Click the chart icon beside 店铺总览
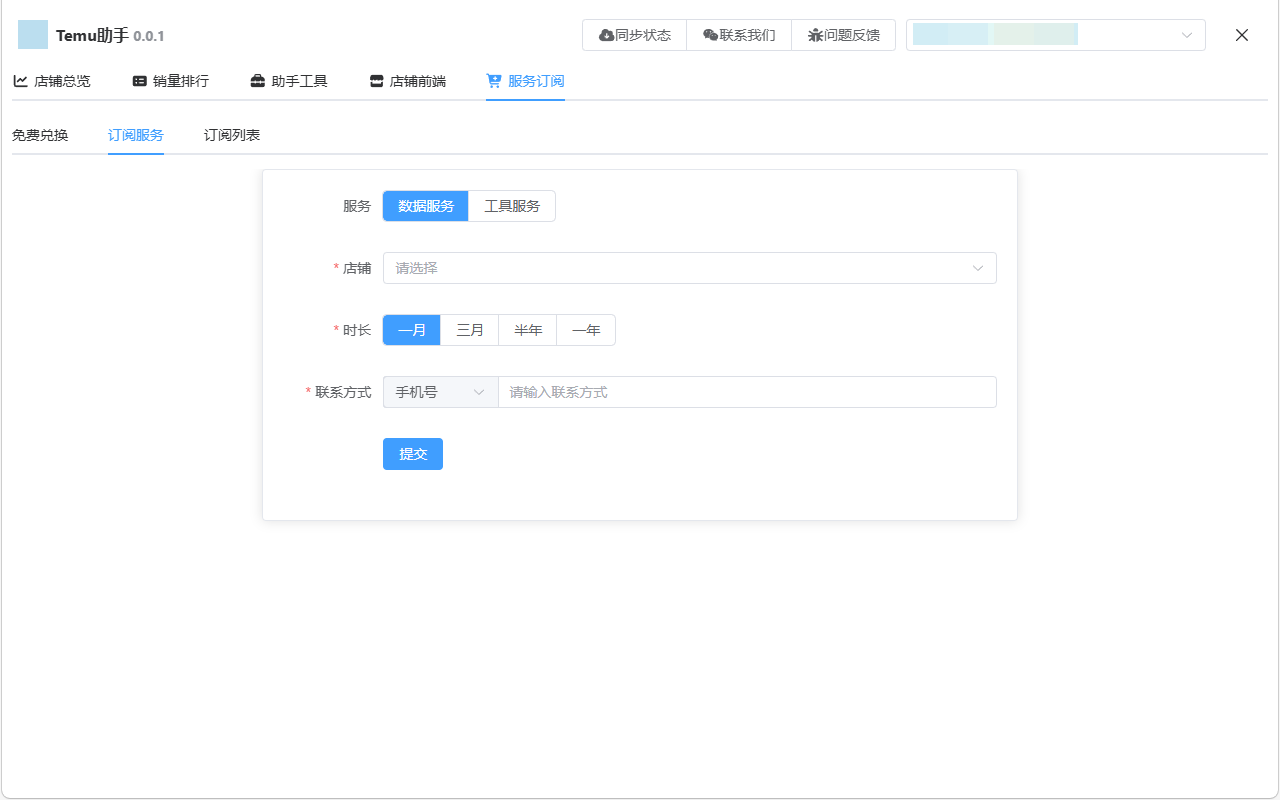The width and height of the screenshot is (1280, 800). tap(21, 81)
